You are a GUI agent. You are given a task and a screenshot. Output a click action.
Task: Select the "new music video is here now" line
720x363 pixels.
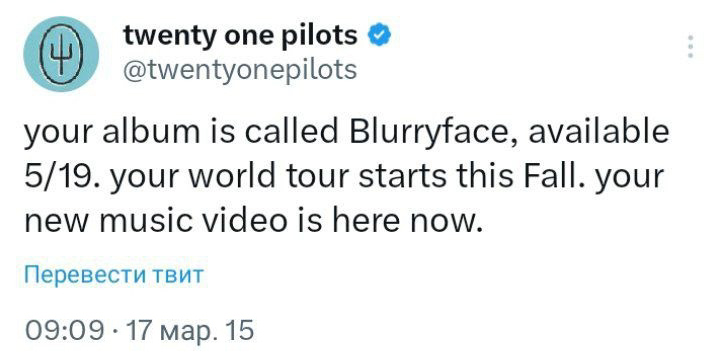(x=254, y=221)
